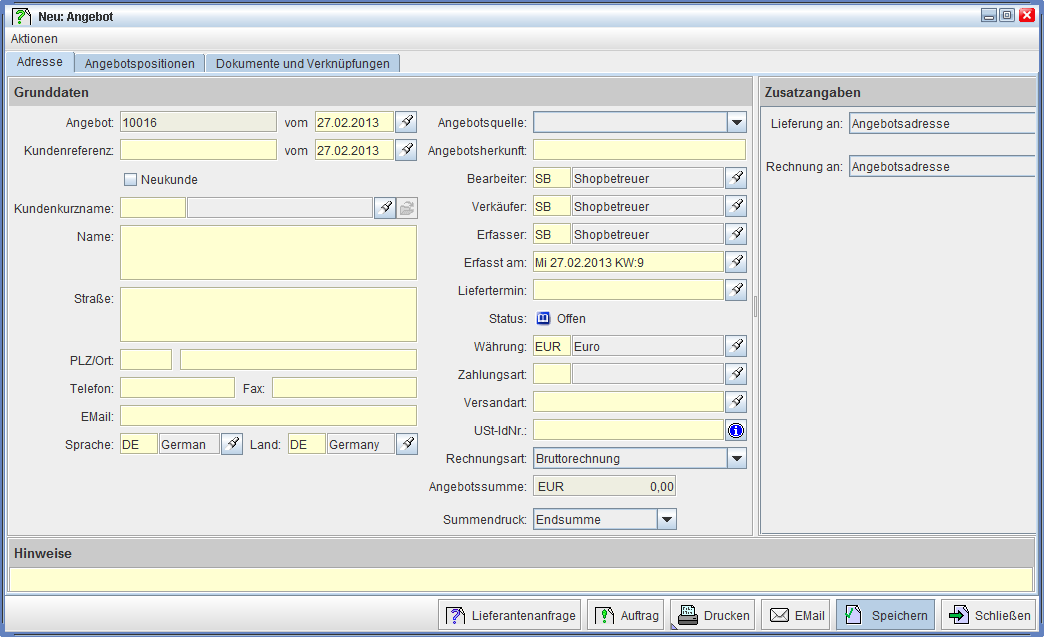Click into the EMail input field
Viewport: 1044px width, 637px height.
pyautogui.click(x=268, y=416)
